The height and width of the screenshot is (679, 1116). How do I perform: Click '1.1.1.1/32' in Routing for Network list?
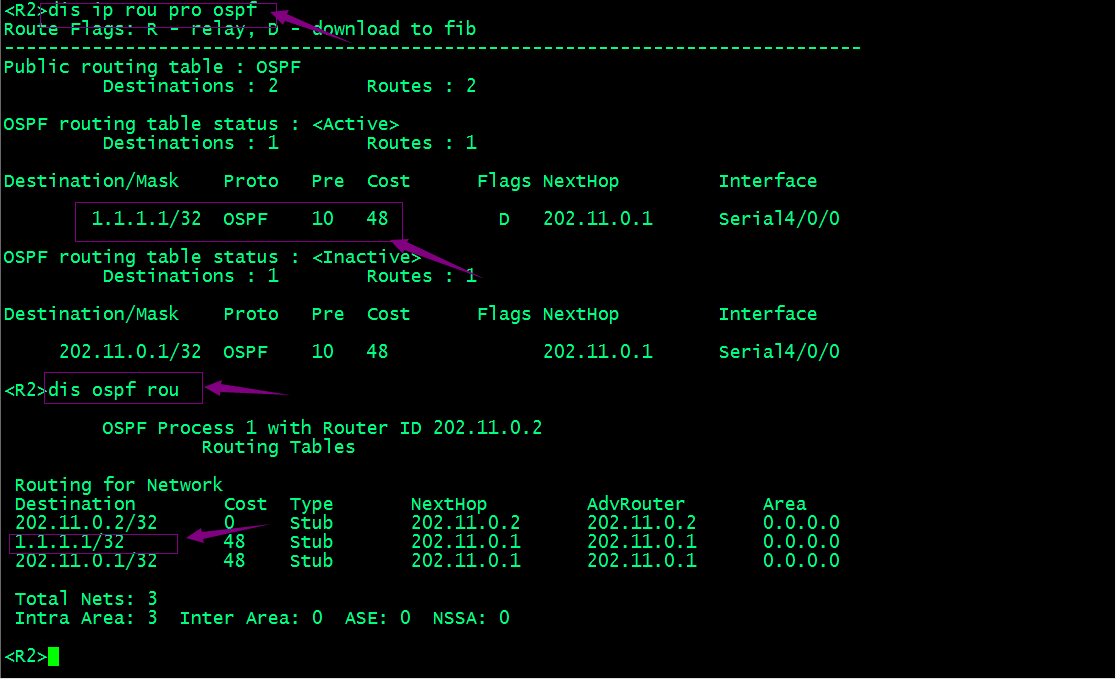click(x=70, y=542)
